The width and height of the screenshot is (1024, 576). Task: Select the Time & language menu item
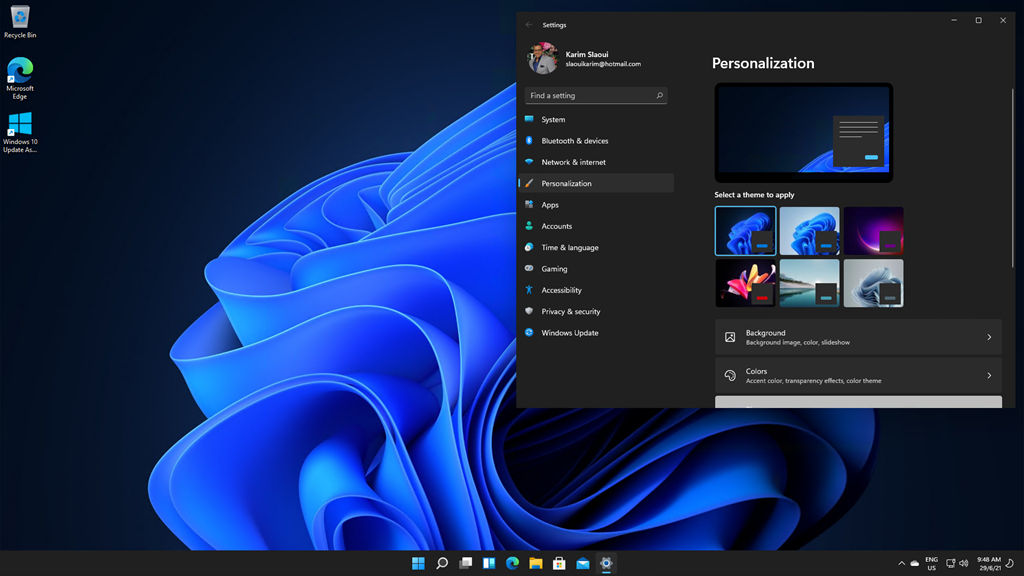point(569,248)
